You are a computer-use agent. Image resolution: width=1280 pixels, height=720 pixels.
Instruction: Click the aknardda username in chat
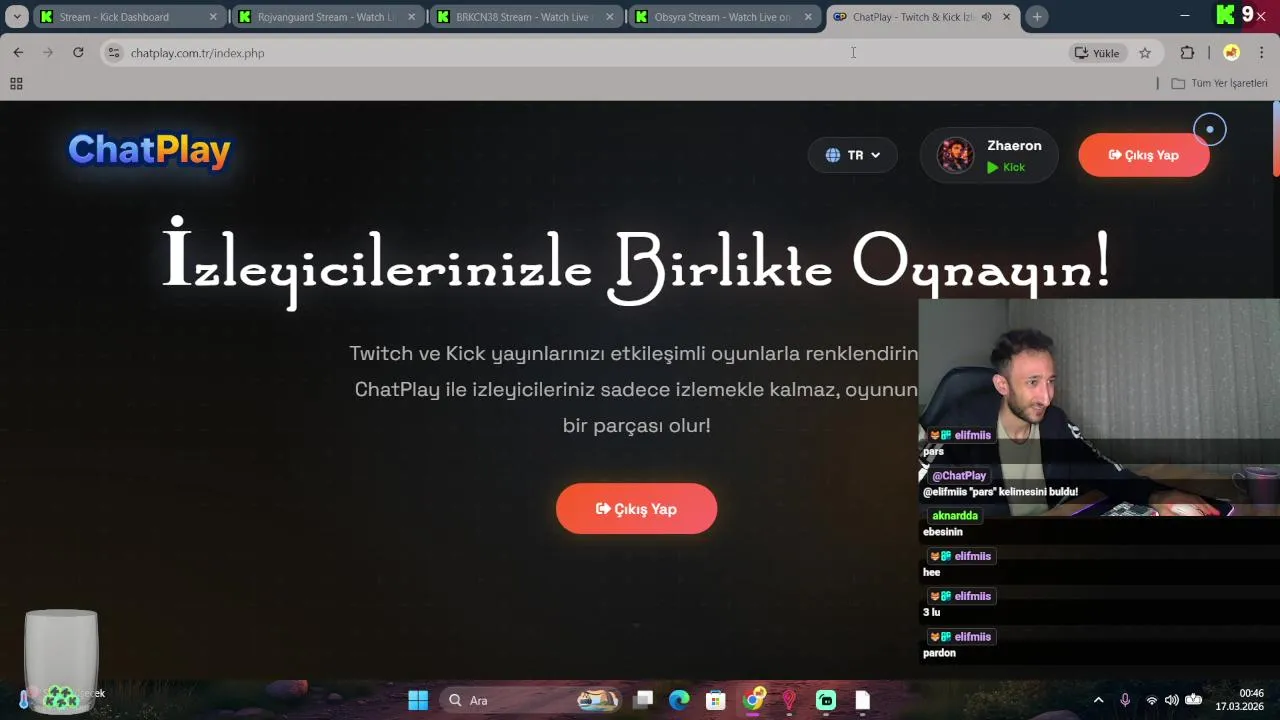tap(955, 516)
